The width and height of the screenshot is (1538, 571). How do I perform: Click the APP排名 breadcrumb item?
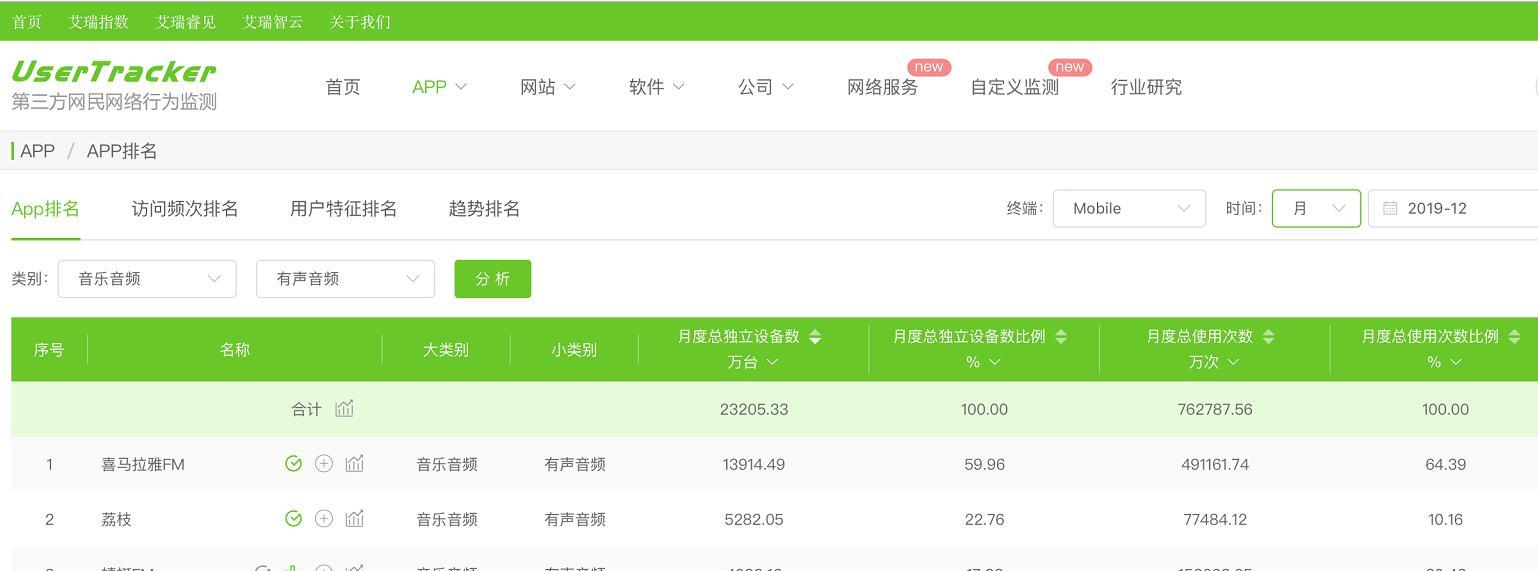click(x=122, y=151)
